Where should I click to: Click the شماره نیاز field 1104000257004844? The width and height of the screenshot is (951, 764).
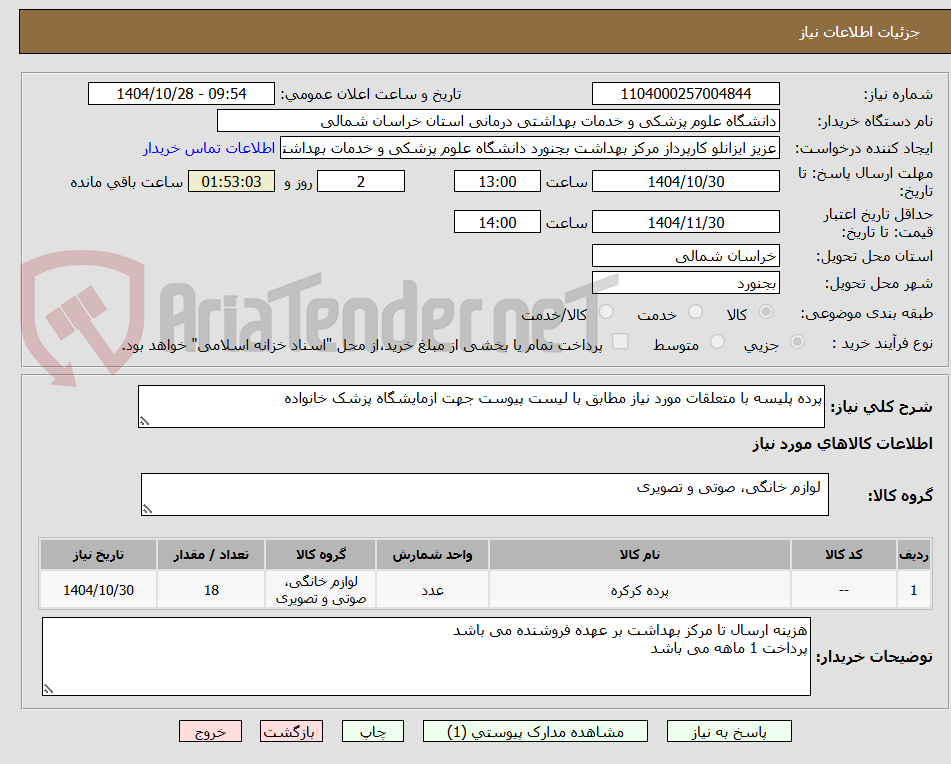[x=685, y=94]
